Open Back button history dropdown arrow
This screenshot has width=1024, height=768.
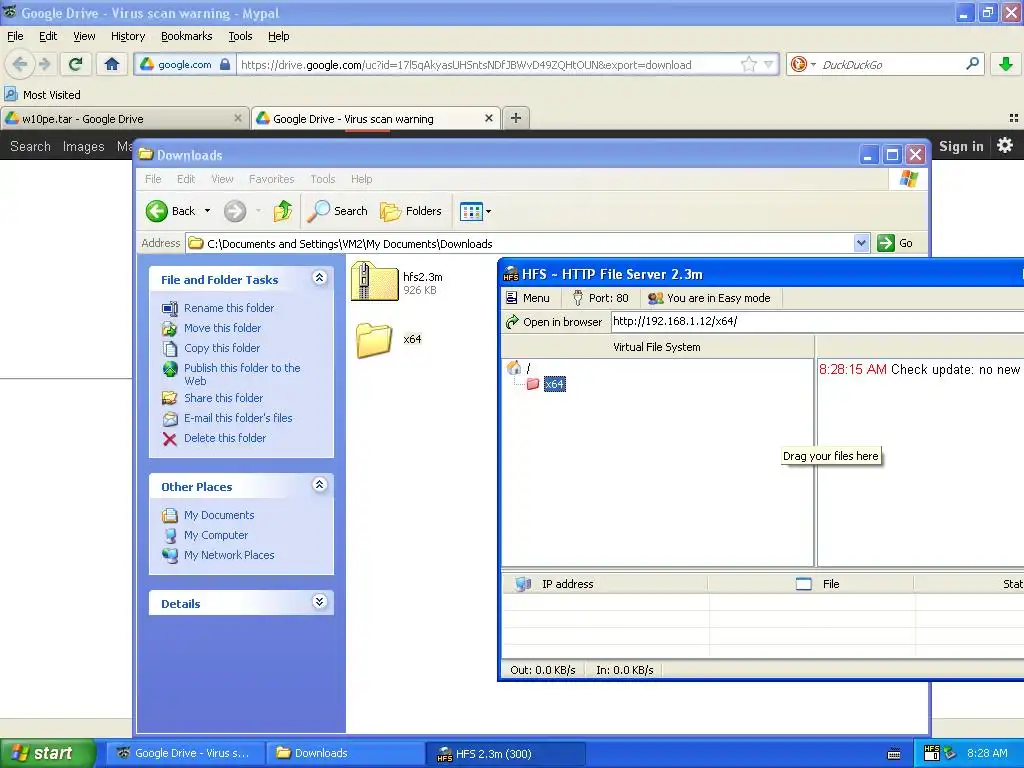coord(208,211)
